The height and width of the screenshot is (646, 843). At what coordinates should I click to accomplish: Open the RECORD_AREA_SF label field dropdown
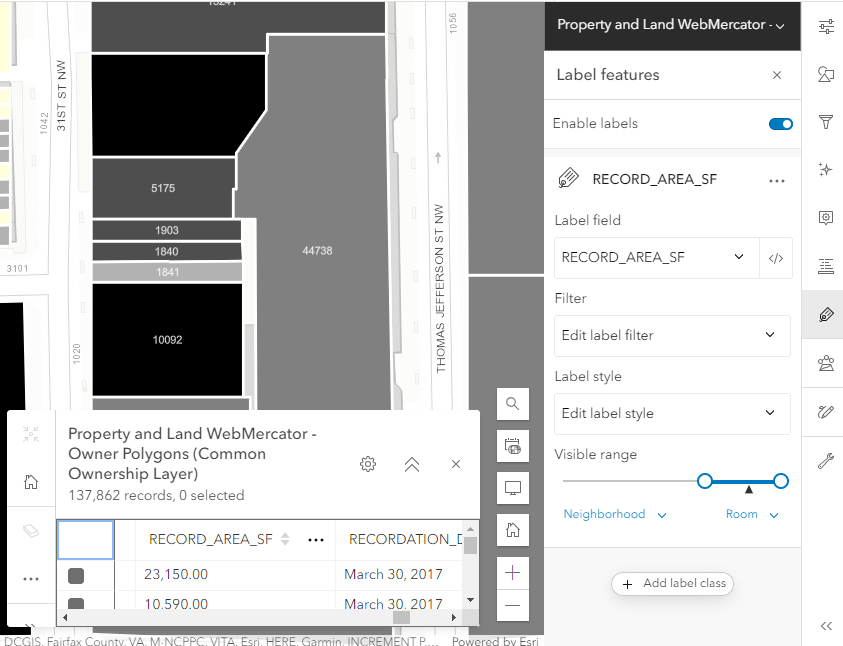658,257
